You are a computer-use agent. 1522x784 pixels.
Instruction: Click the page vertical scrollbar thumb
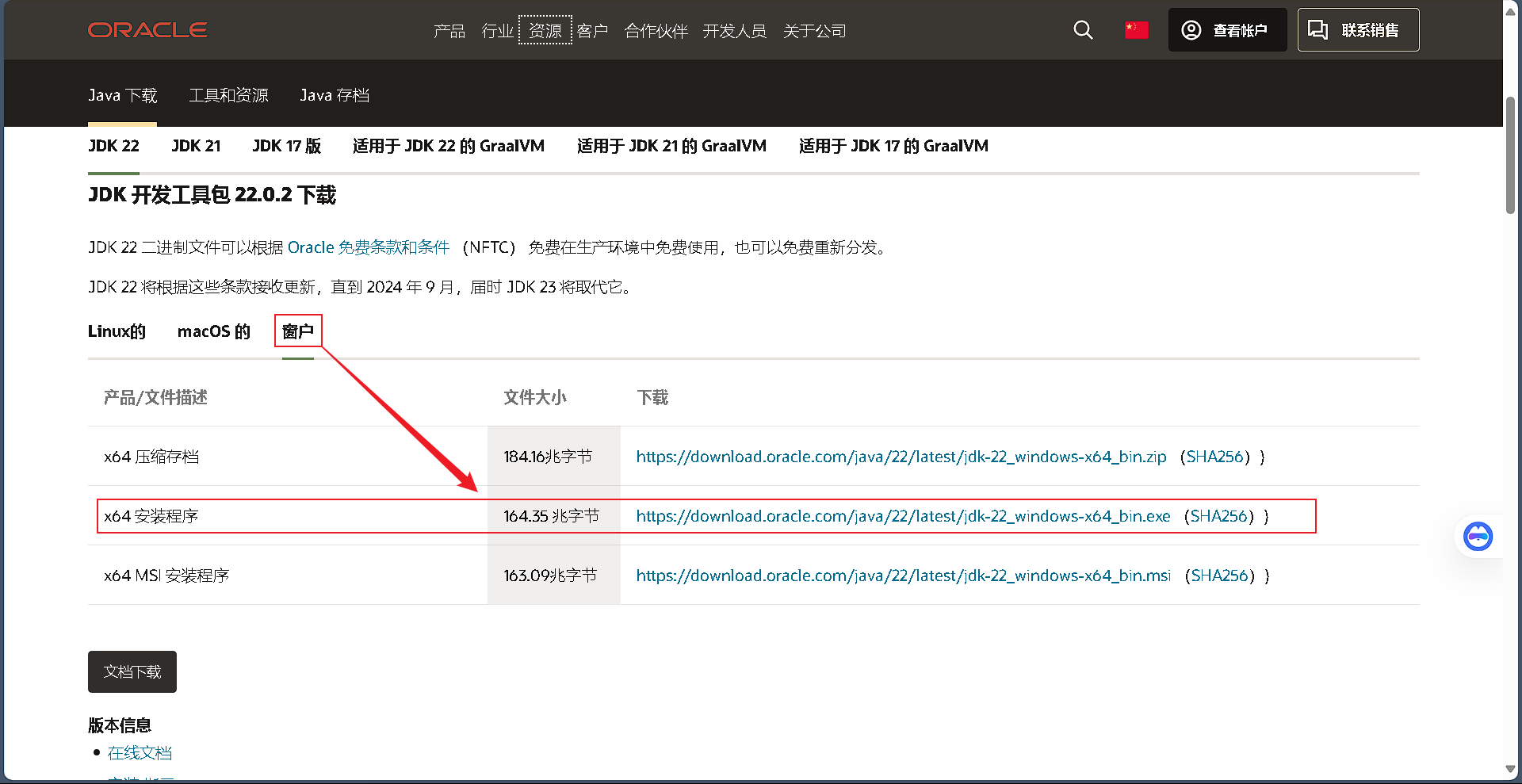(x=1511, y=155)
